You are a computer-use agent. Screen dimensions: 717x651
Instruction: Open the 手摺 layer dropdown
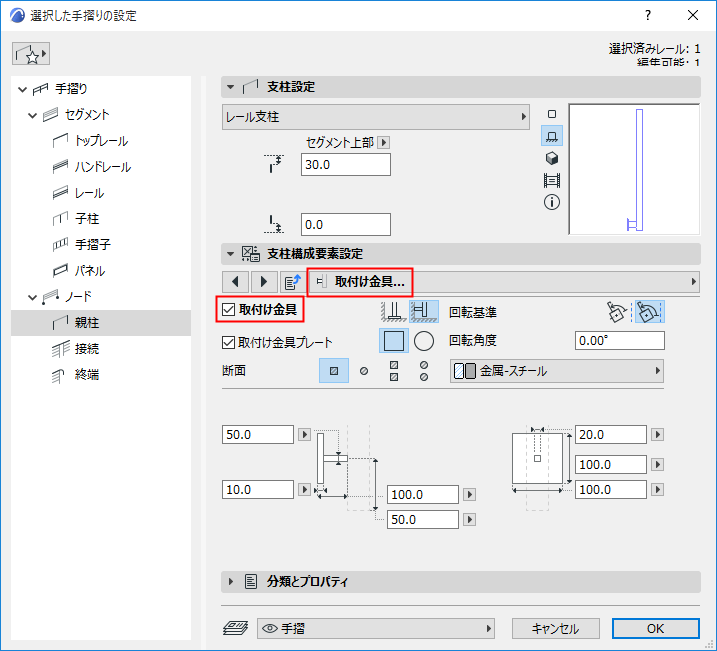pyautogui.click(x=376, y=629)
